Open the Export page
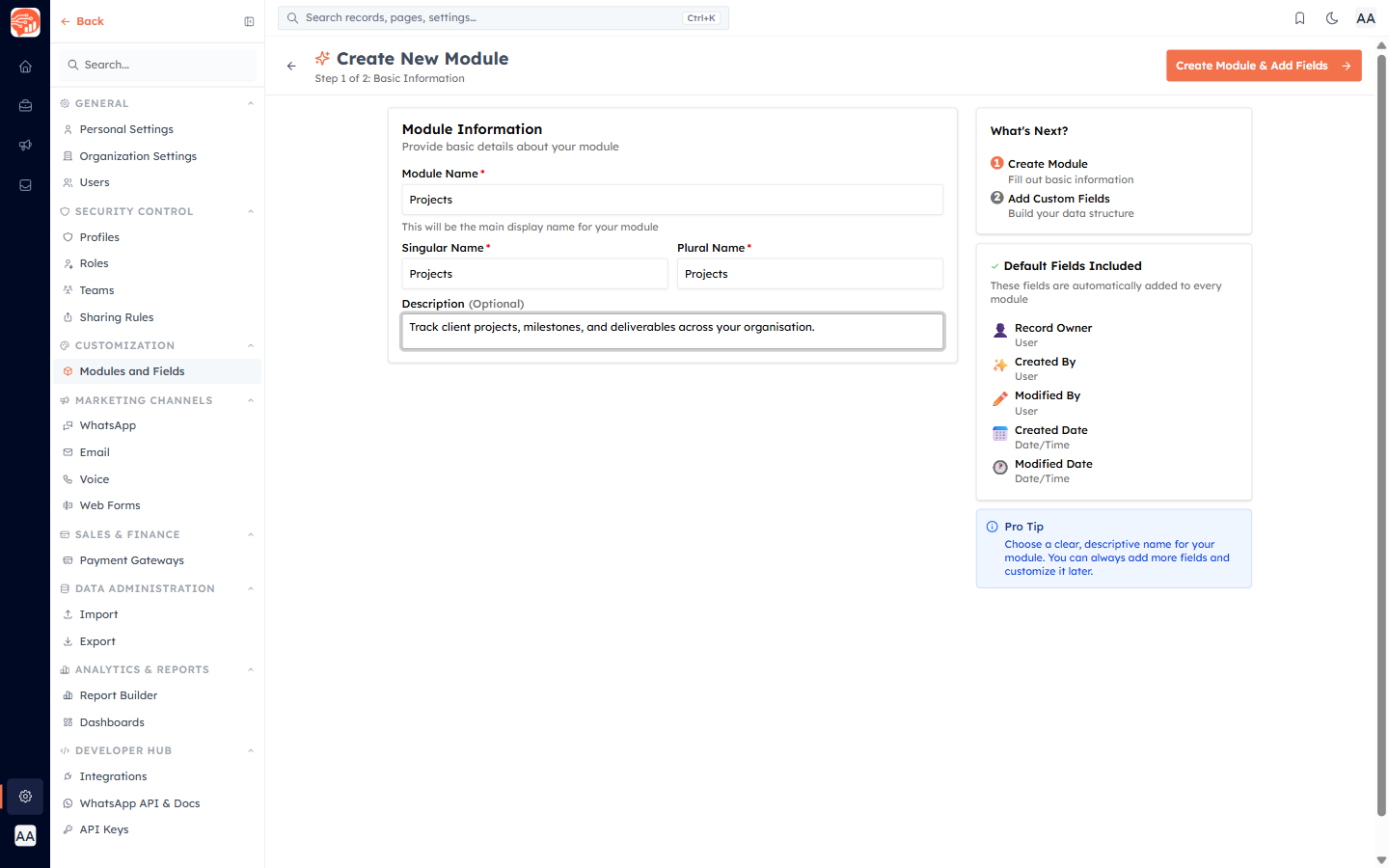This screenshot has height=868, width=1389. coord(156,641)
